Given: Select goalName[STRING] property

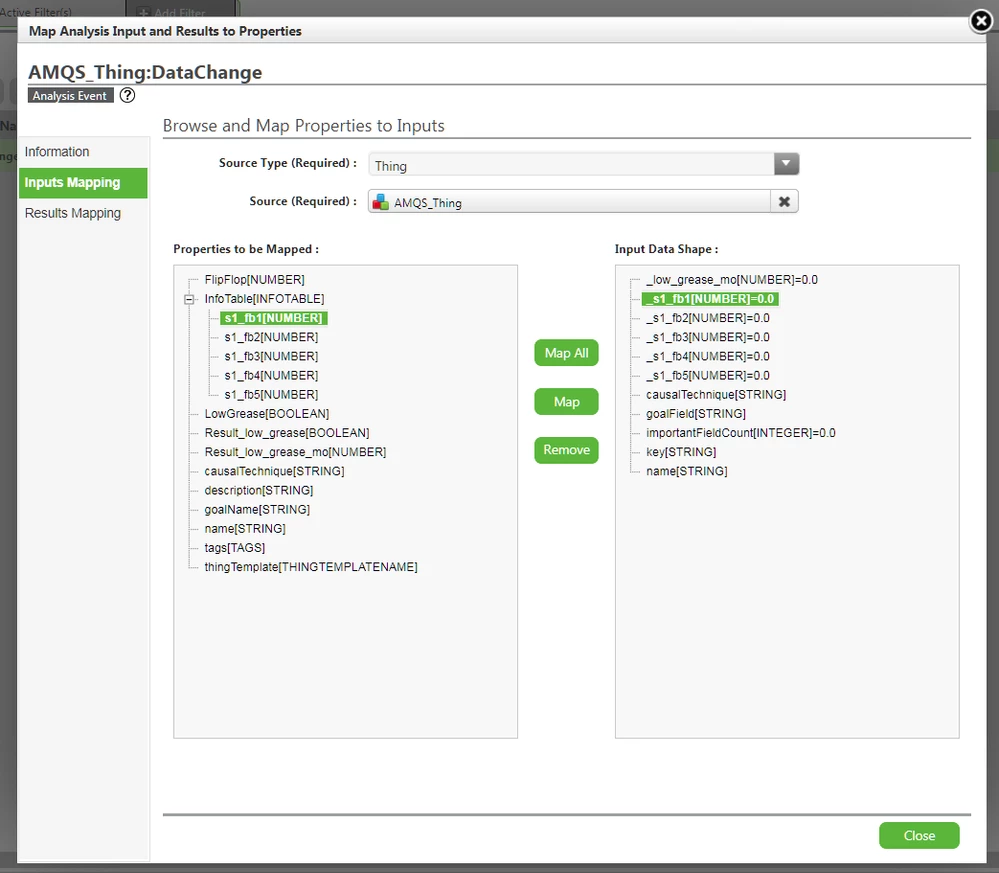Looking at the screenshot, I should [x=257, y=509].
